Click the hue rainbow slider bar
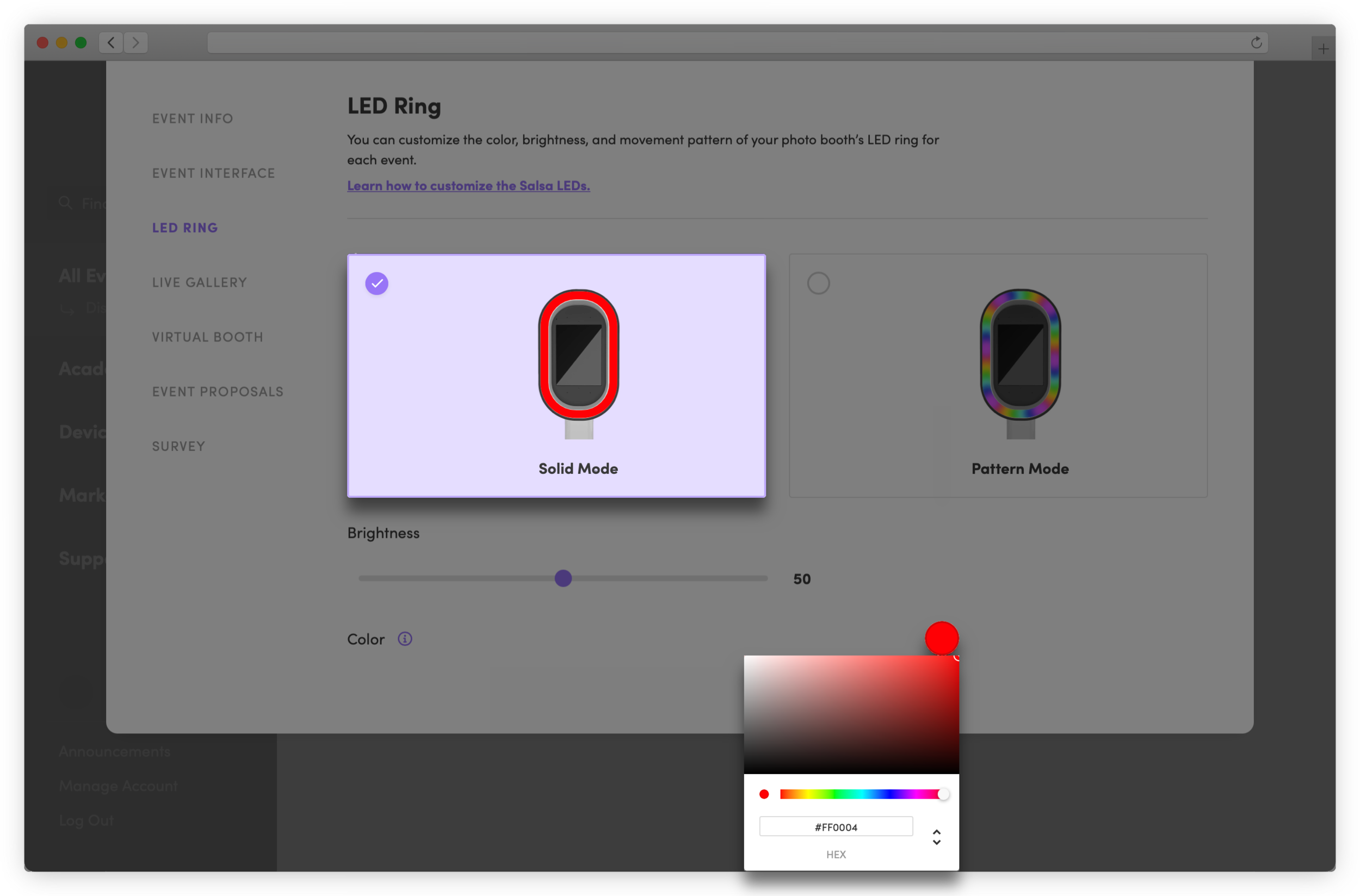 point(857,794)
